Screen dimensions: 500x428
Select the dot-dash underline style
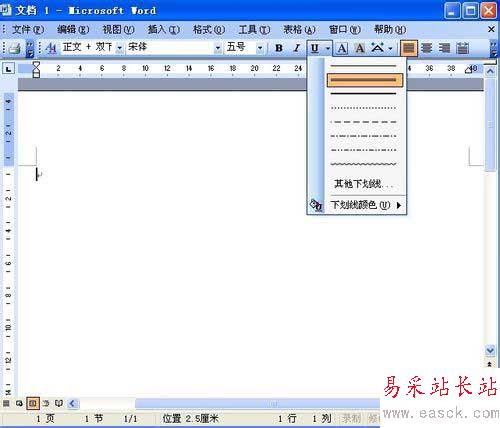365,136
